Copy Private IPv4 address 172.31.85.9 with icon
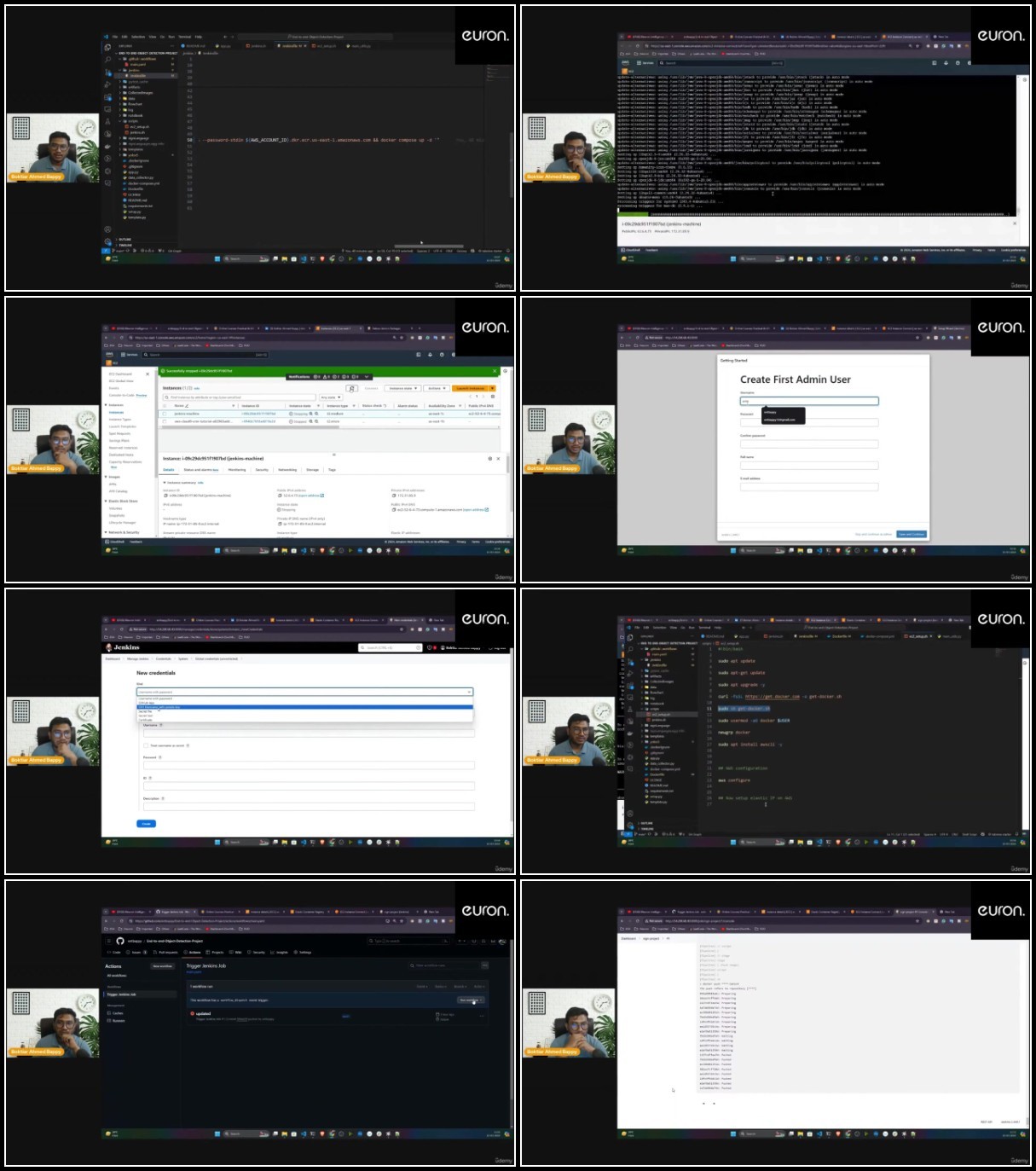The height and width of the screenshot is (1171, 1036). pos(394,496)
